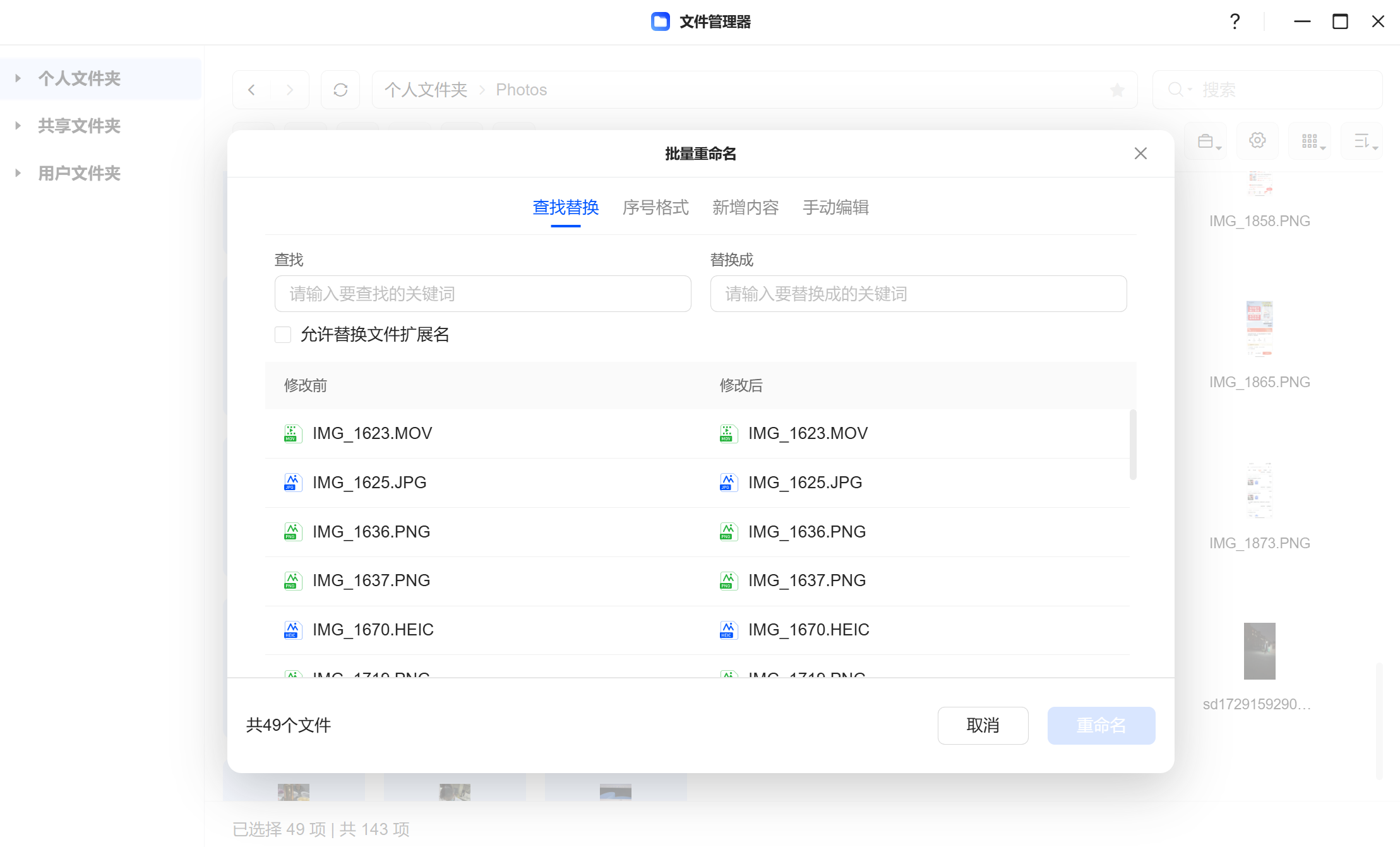Image resolution: width=1400 pixels, height=847 pixels.
Task: Click JPG file icon in 修改后 column
Action: pos(727,483)
